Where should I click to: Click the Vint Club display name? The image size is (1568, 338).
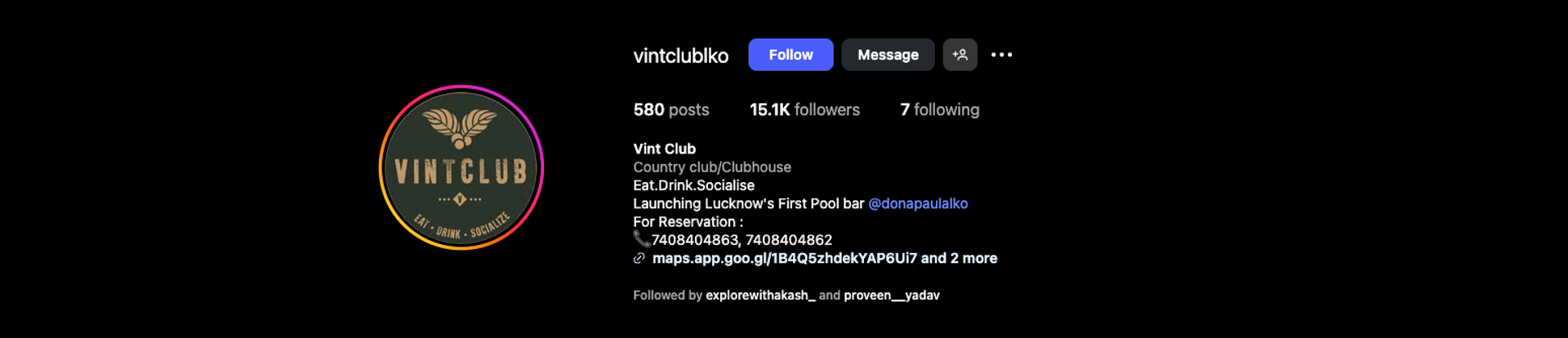click(x=665, y=149)
